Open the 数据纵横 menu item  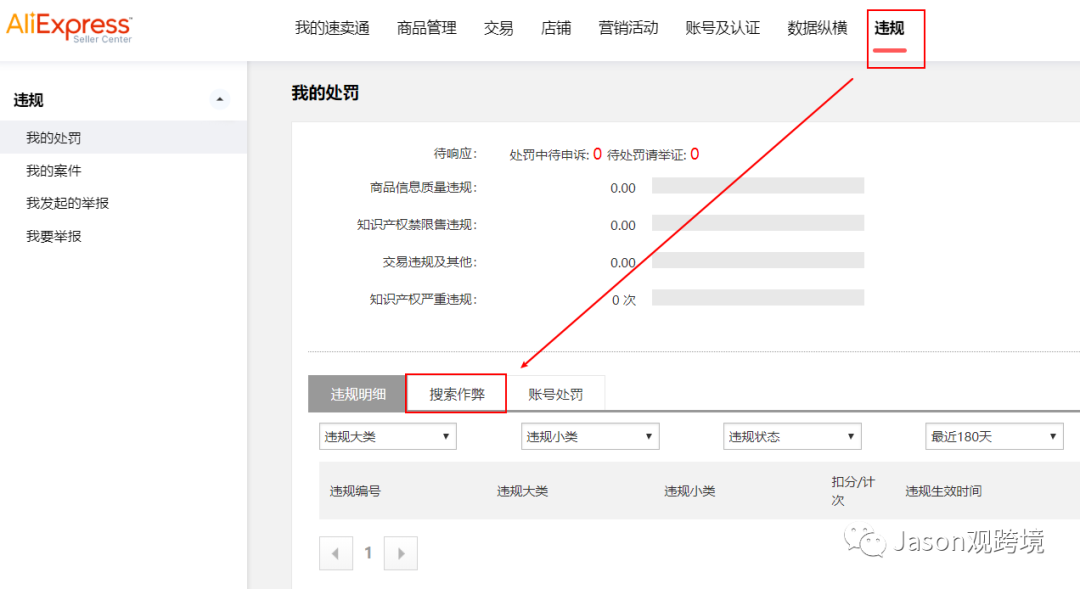817,28
